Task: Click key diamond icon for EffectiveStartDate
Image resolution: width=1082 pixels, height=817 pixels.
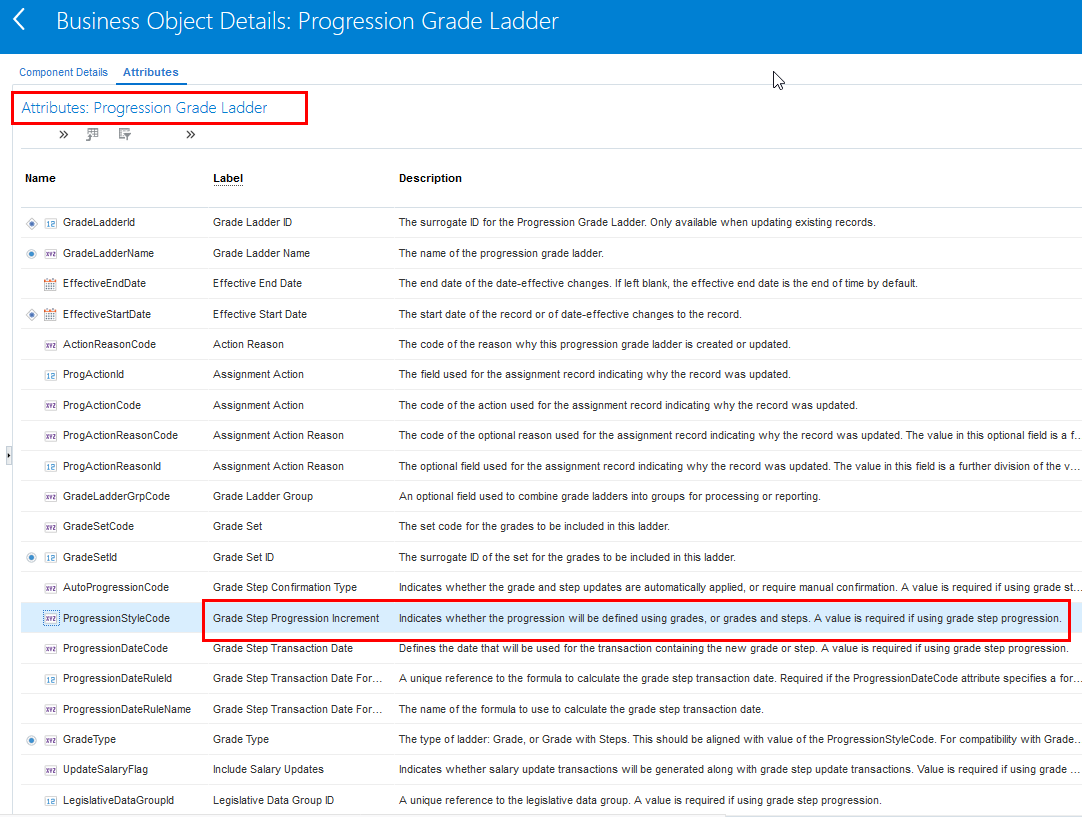Action: pos(32,315)
